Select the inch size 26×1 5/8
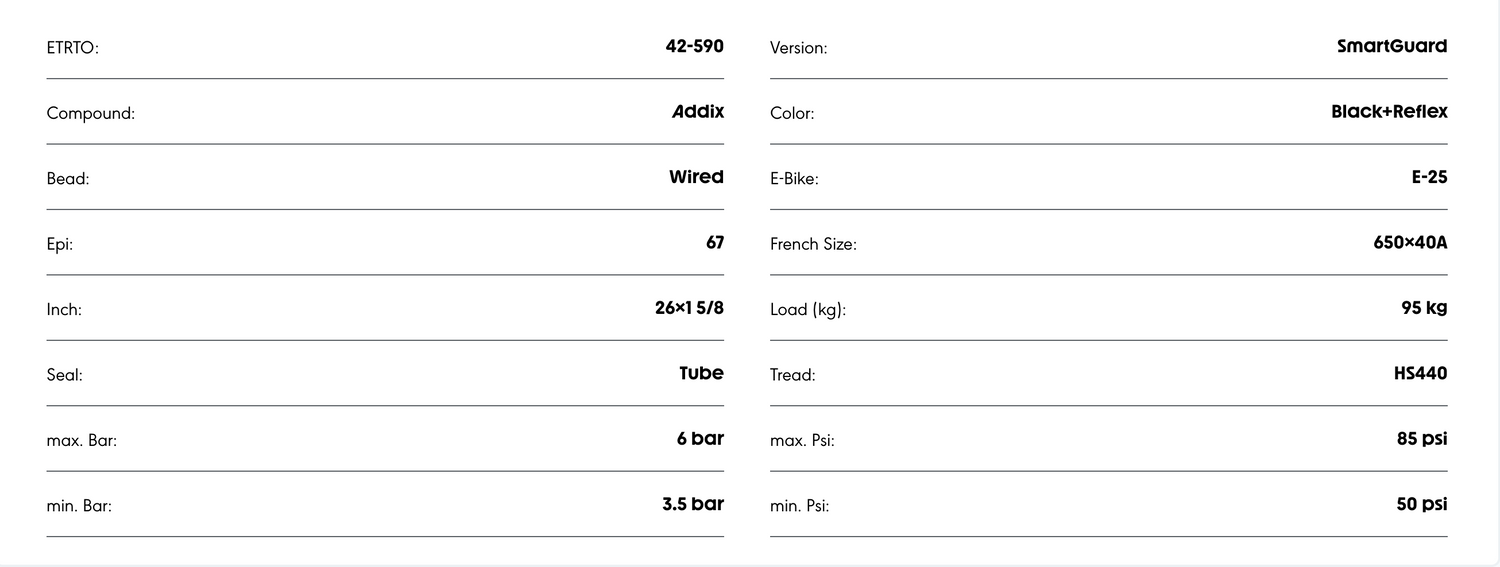This screenshot has width=1500, height=567. 689,308
